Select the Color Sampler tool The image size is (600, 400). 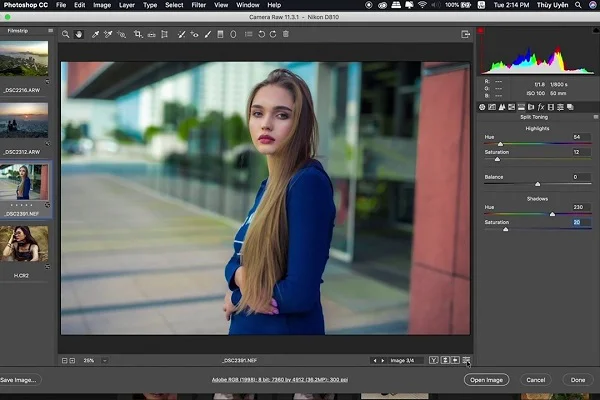tap(108, 34)
